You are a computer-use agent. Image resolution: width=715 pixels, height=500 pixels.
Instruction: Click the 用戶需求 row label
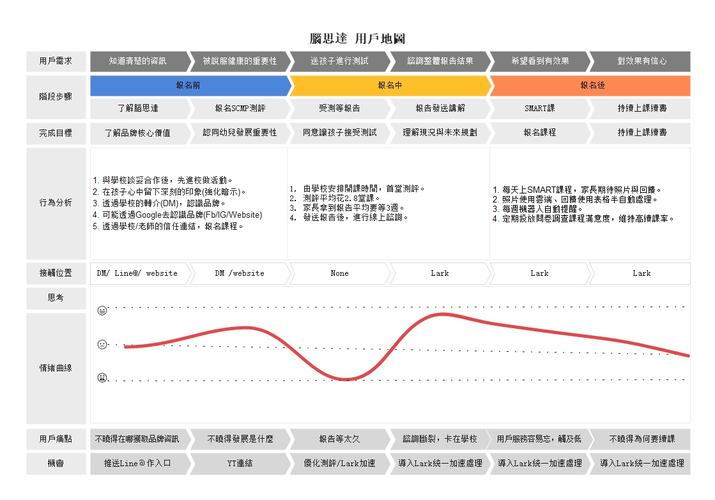click(56, 61)
